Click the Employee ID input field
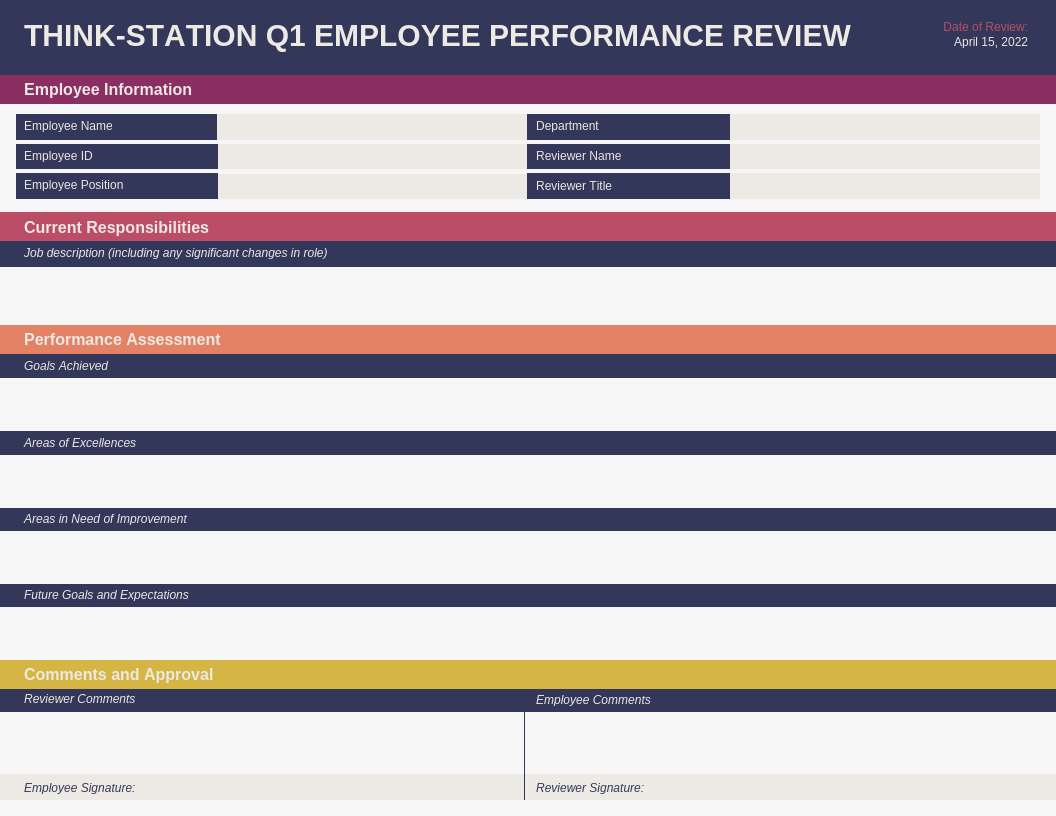This screenshot has width=1056, height=816. pyautogui.click(x=370, y=156)
